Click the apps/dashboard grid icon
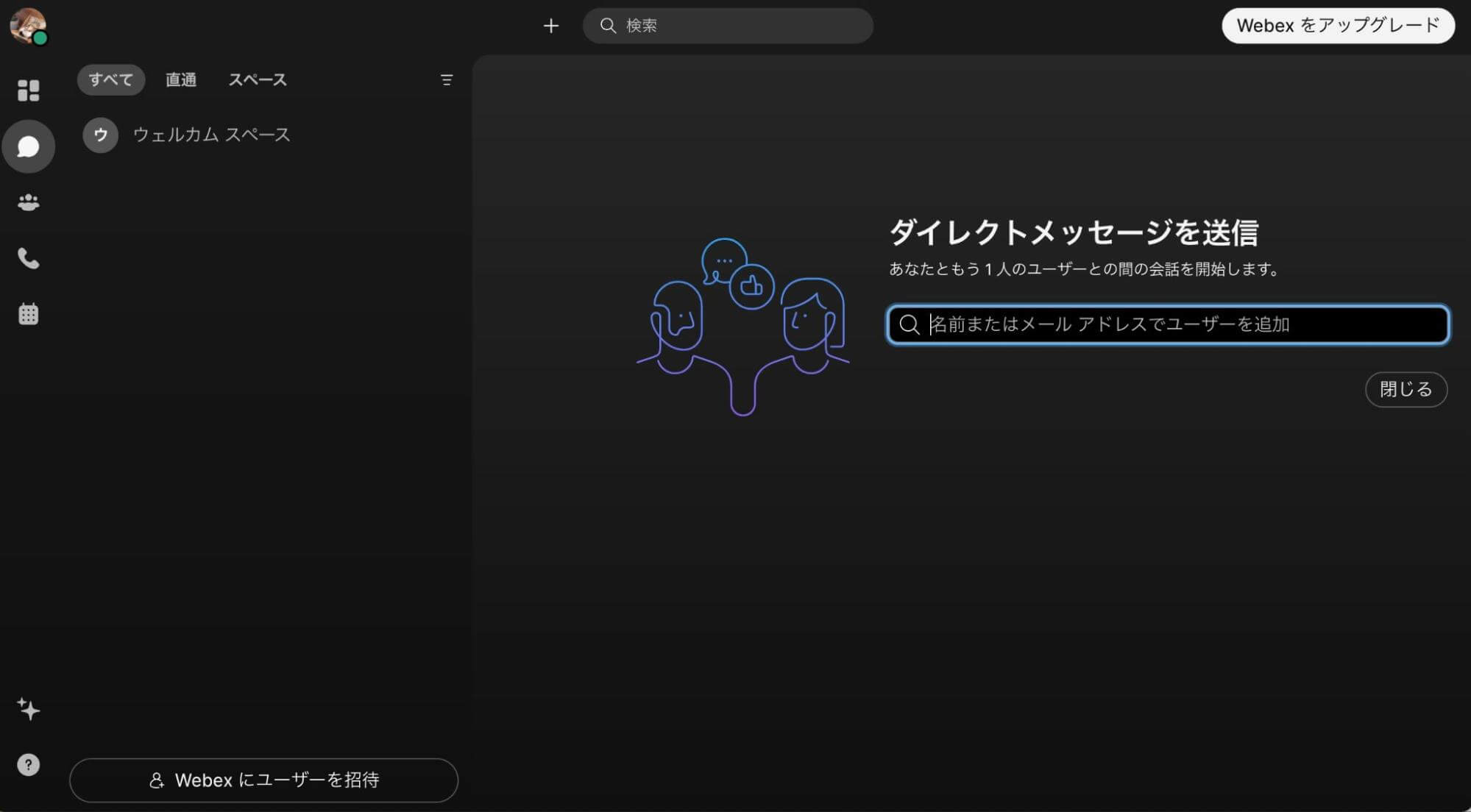This screenshot has height=812, width=1471. [27, 90]
